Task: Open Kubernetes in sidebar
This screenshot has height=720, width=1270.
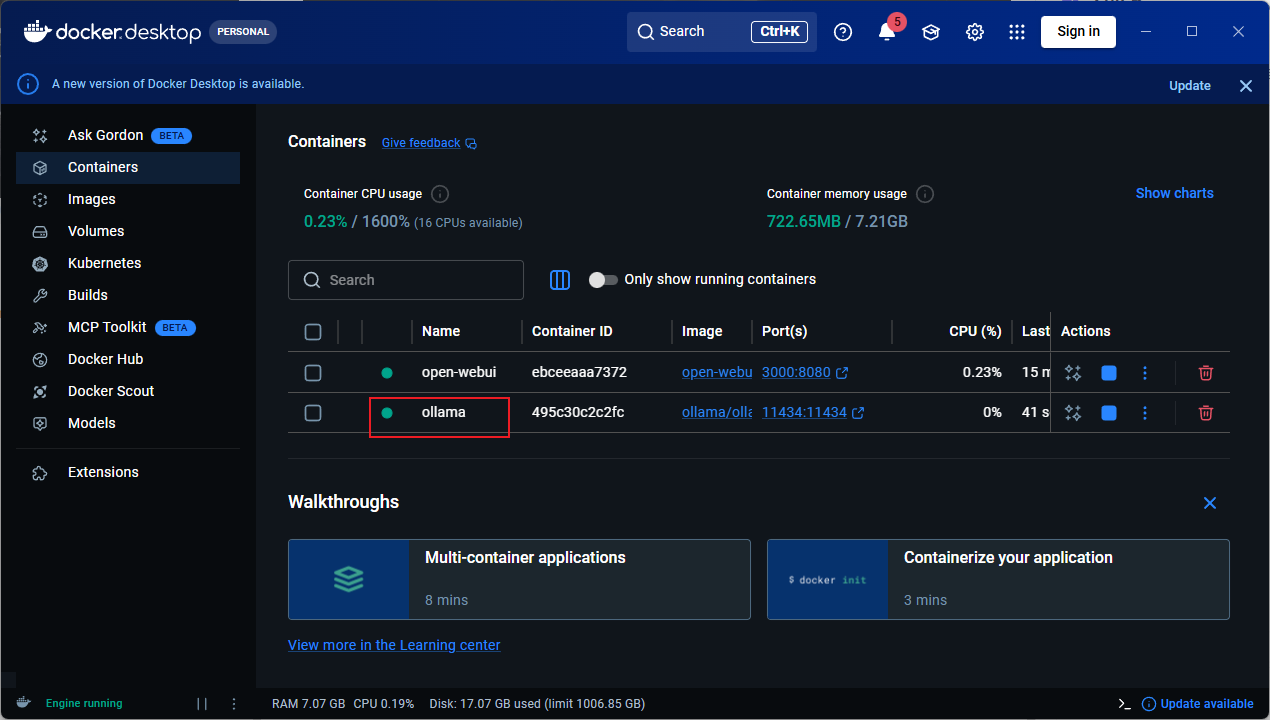Action: point(128,263)
